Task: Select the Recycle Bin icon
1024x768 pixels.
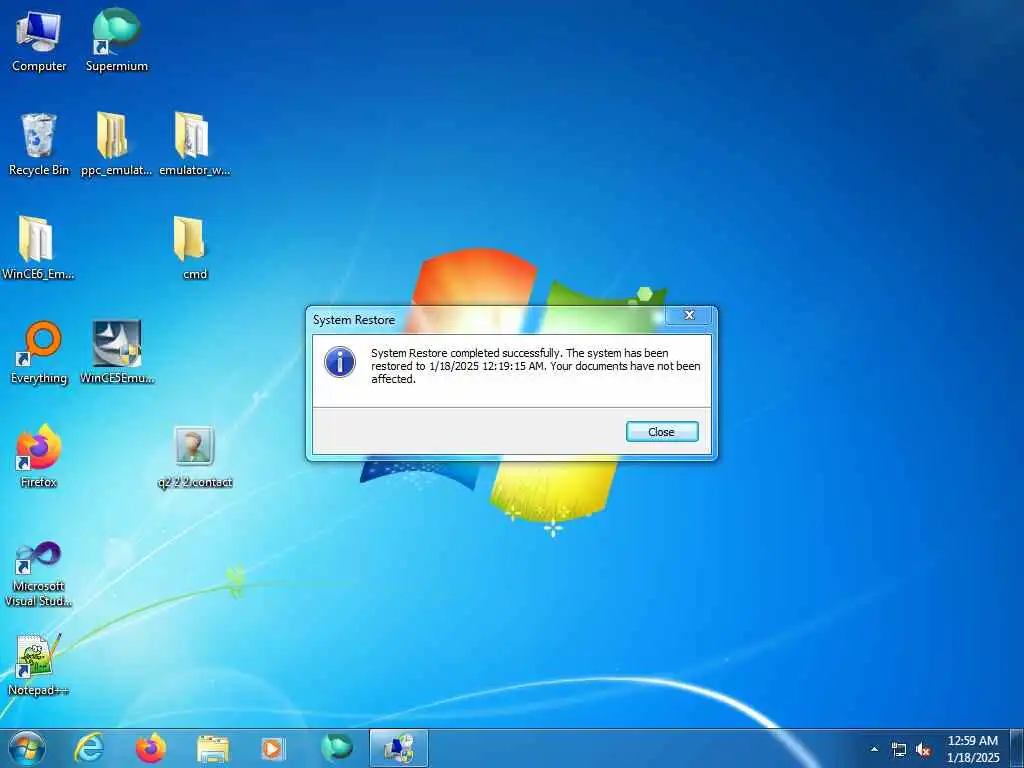Action: (x=39, y=145)
